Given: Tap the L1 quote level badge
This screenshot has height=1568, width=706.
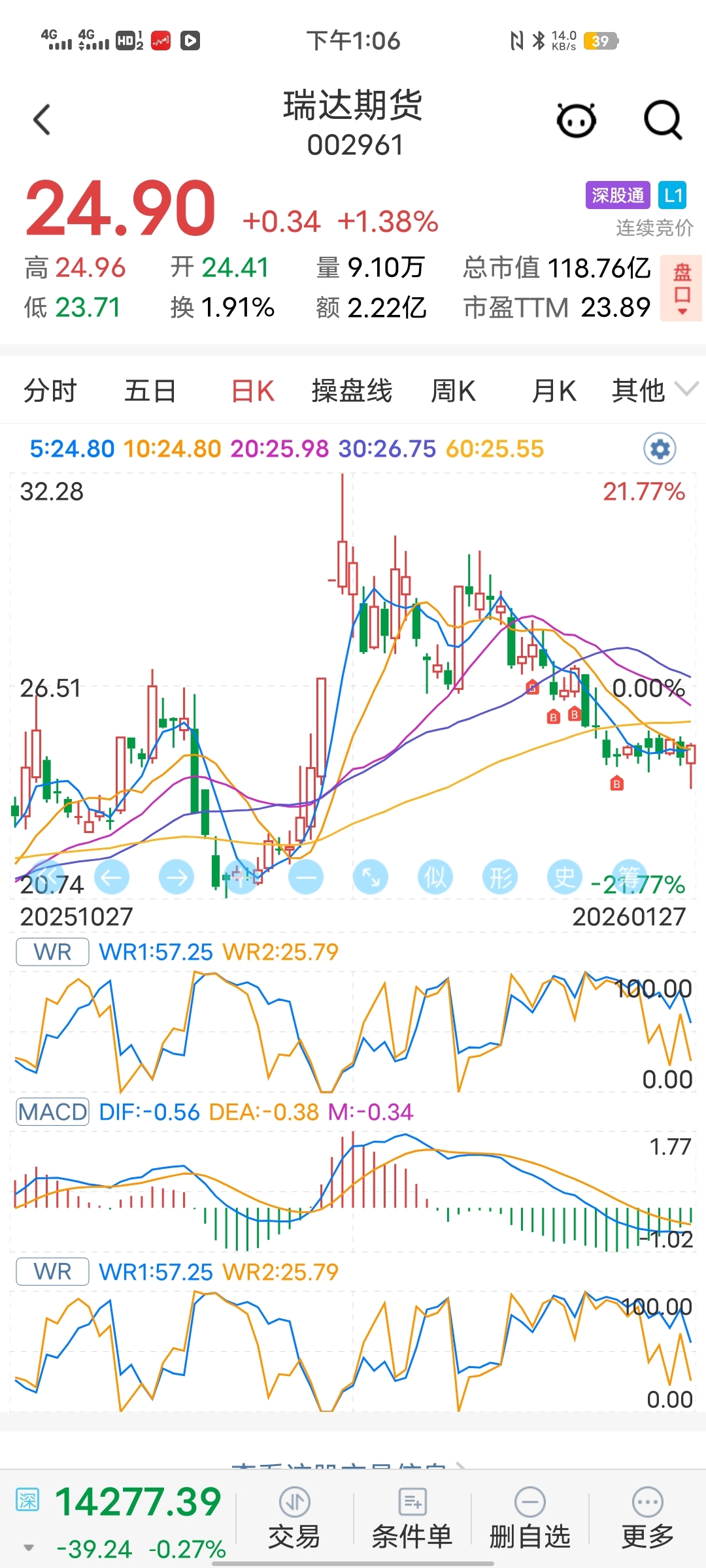Looking at the screenshot, I should click(673, 195).
